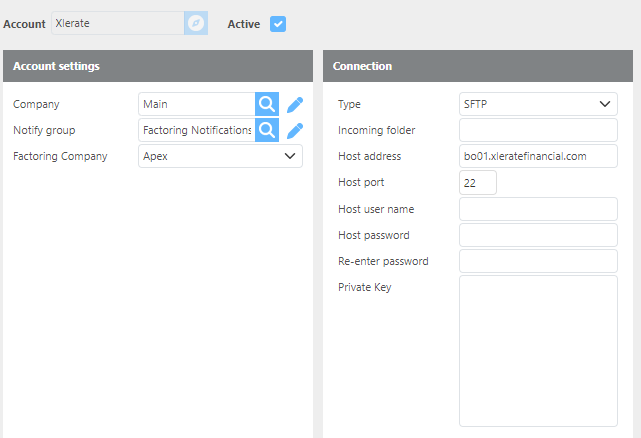Viewport: 641px width, 438px height.
Task: Click the compass icon beside Xlerate account
Action: 196,23
